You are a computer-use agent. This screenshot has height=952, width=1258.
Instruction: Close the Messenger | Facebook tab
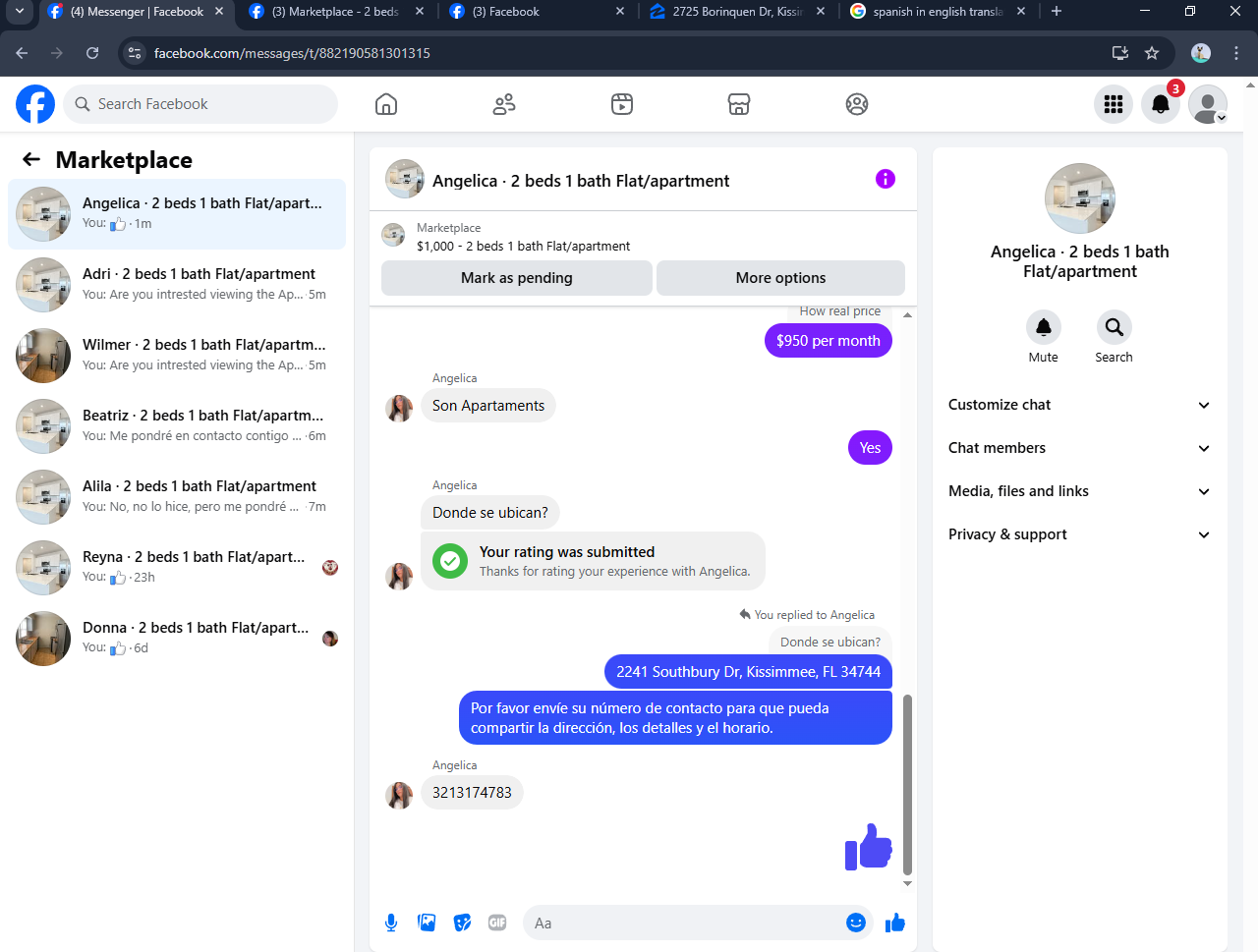219,12
